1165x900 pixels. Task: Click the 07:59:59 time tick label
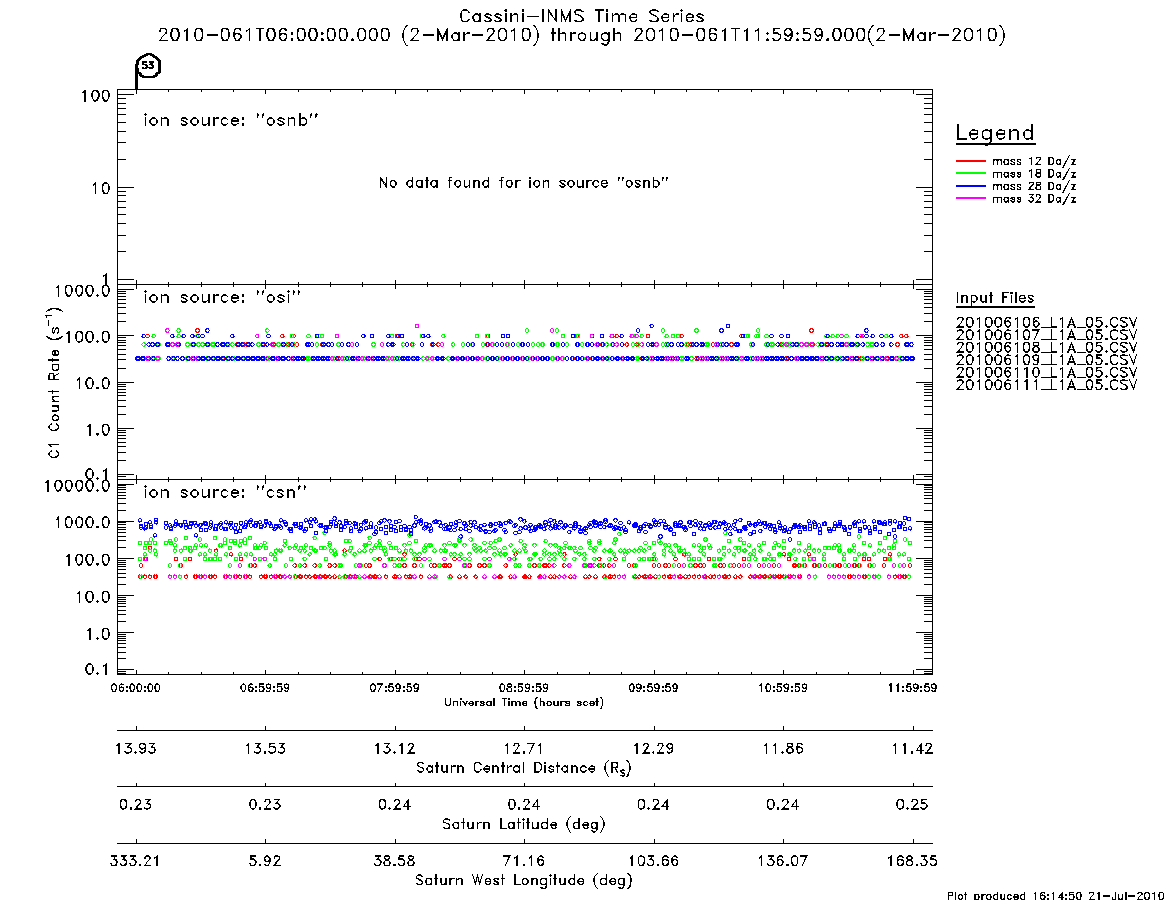[395, 688]
